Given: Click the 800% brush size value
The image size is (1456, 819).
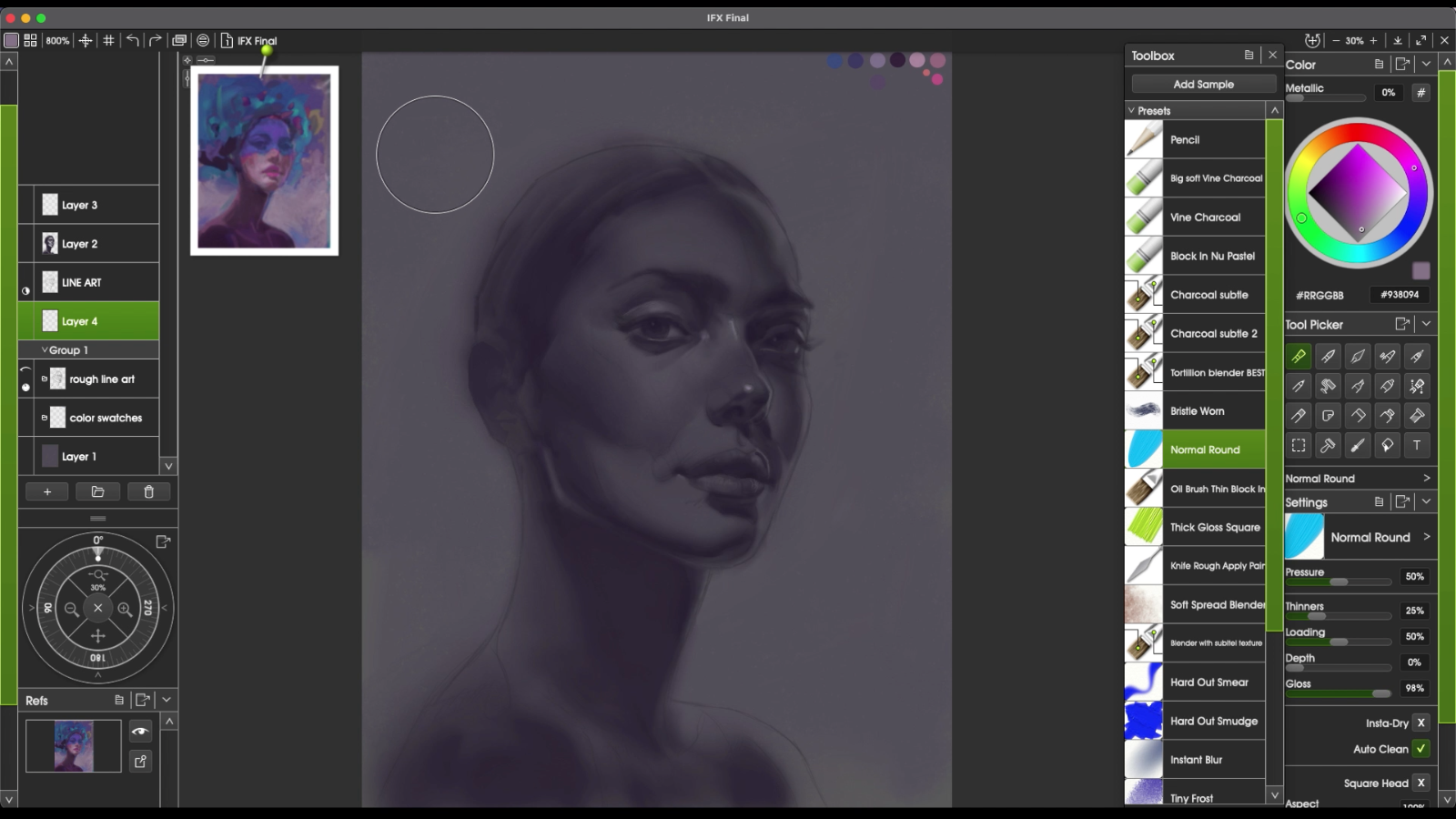Looking at the screenshot, I should [57, 40].
